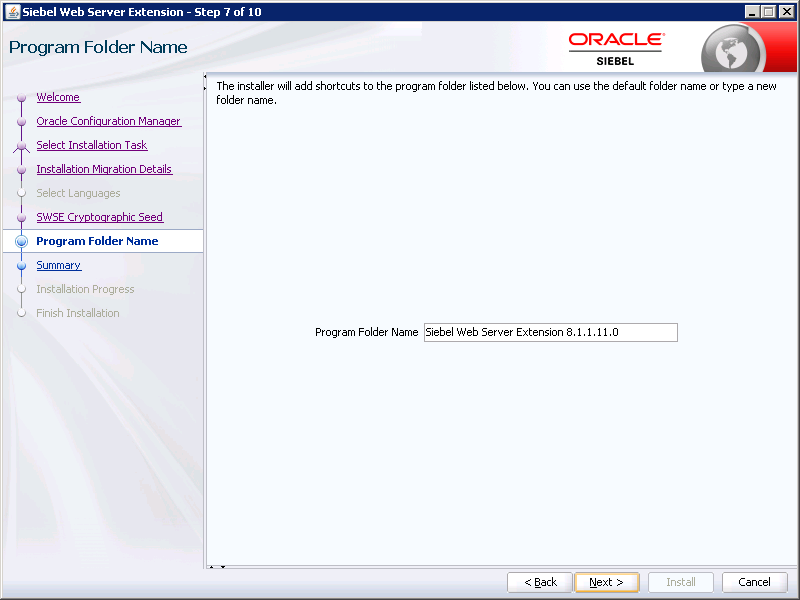Image resolution: width=800 pixels, height=600 pixels.
Task: Open Installation Migration Details step
Action: click(104, 169)
